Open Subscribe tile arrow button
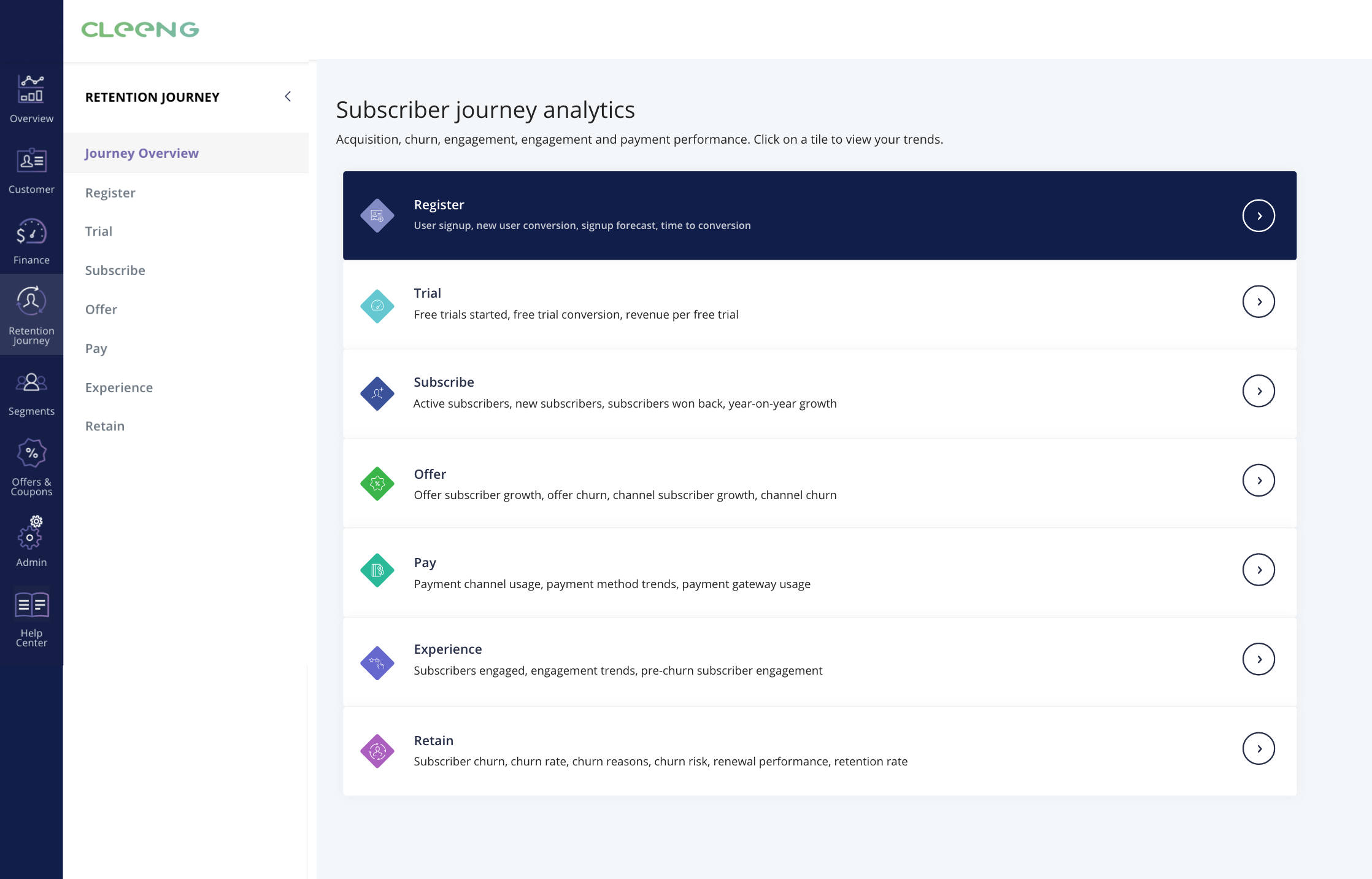Screen dimensions: 1372x879 pyautogui.click(x=1258, y=391)
